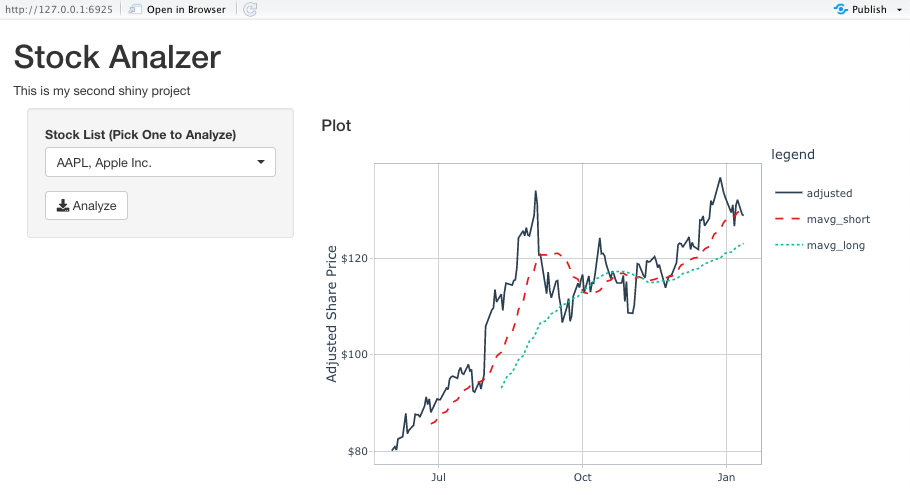The image size is (910, 495).
Task: Click the Open in Browser window icon
Action: coord(135,9)
